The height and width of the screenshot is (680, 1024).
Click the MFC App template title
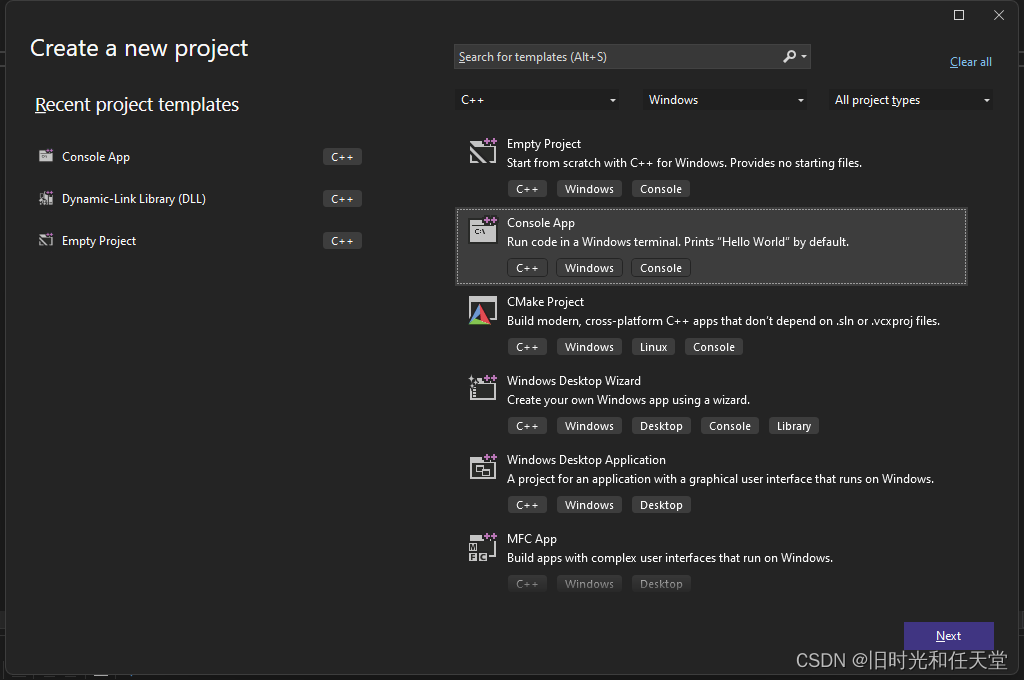click(x=532, y=539)
